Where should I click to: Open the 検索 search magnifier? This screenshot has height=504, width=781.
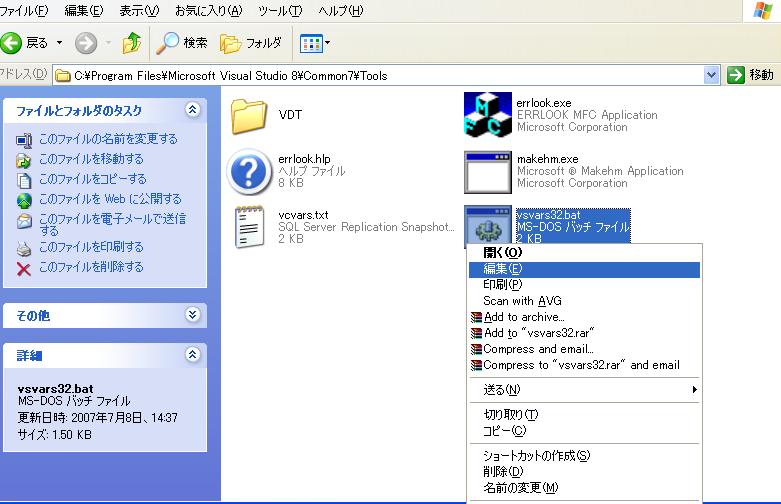coord(167,43)
